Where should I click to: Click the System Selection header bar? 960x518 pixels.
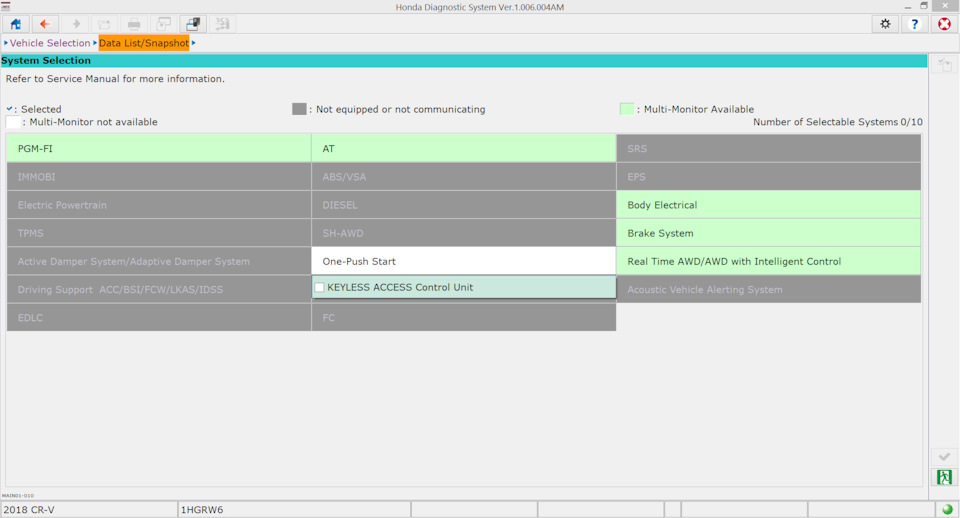coord(463,61)
